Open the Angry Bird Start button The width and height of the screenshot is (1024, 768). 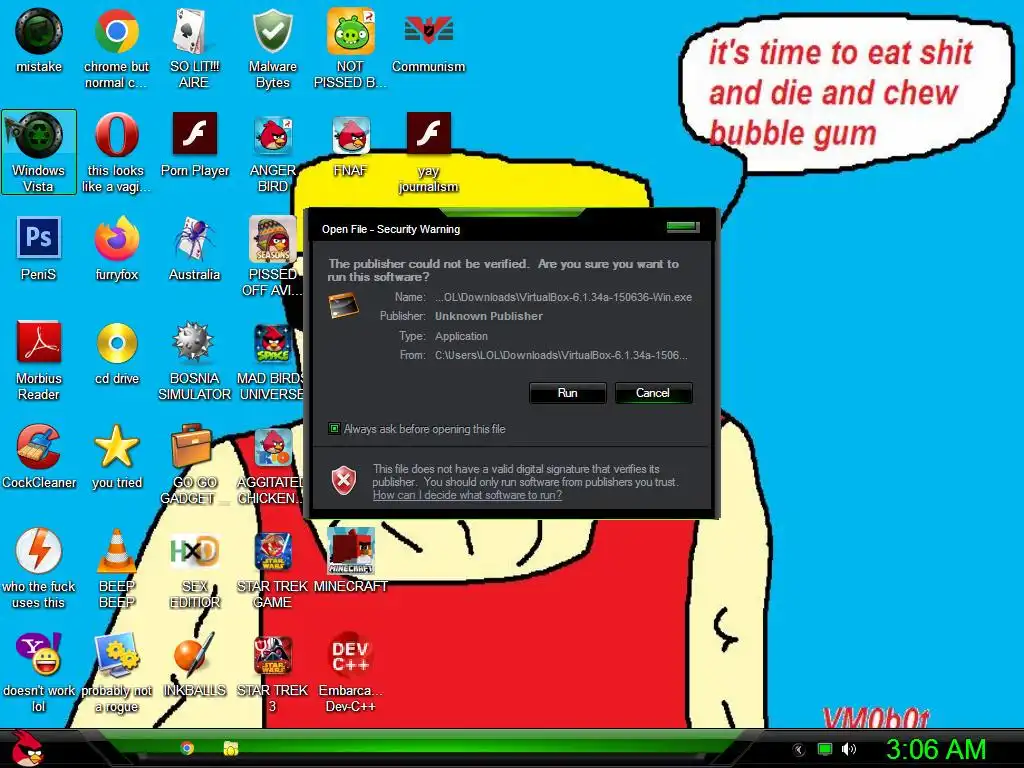click(x=26, y=748)
